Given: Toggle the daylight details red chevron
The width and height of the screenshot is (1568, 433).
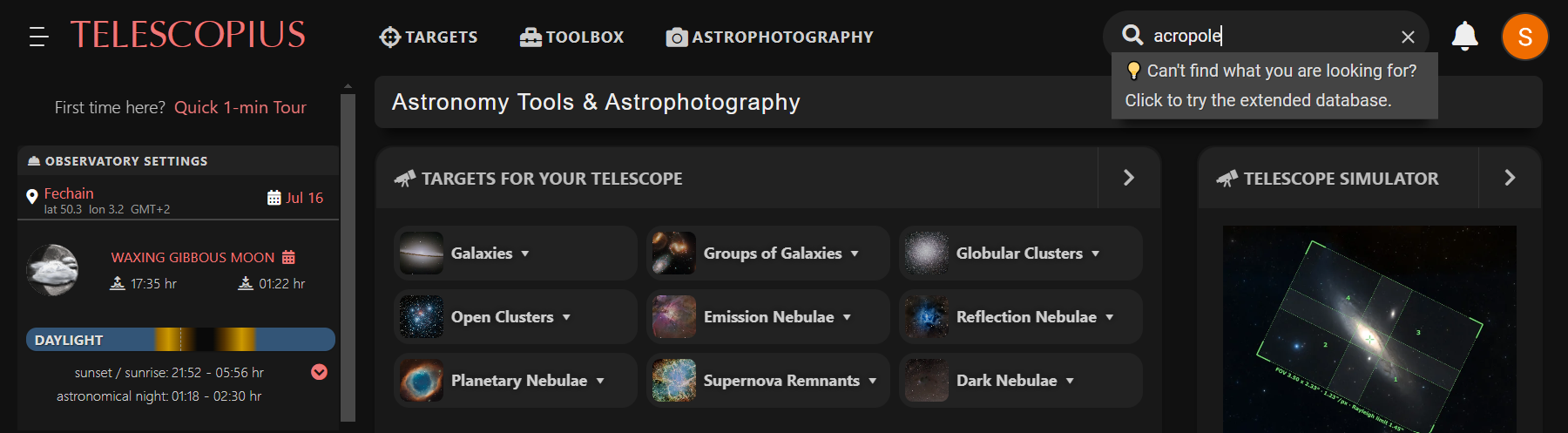Looking at the screenshot, I should (x=320, y=372).
